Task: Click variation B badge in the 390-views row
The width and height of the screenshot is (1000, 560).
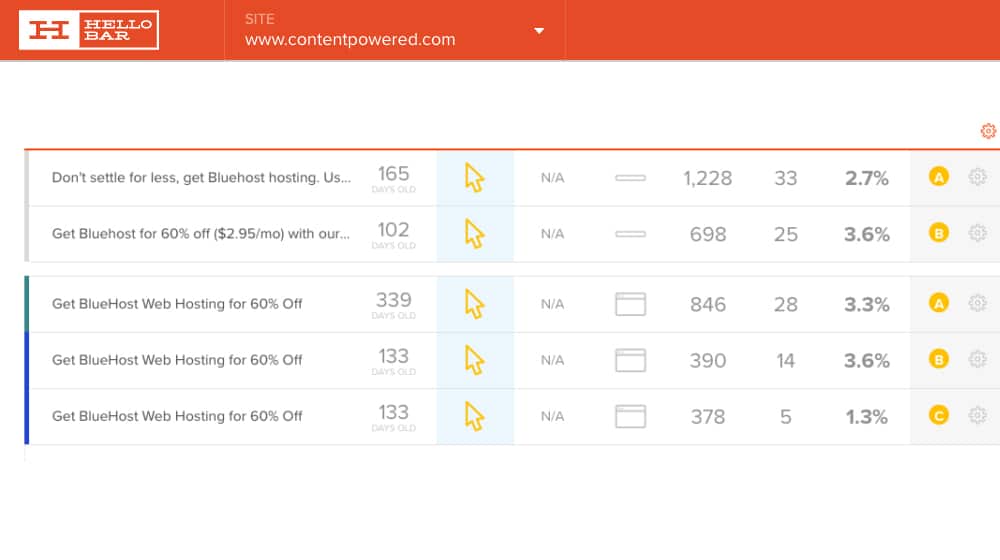Action: [939, 359]
